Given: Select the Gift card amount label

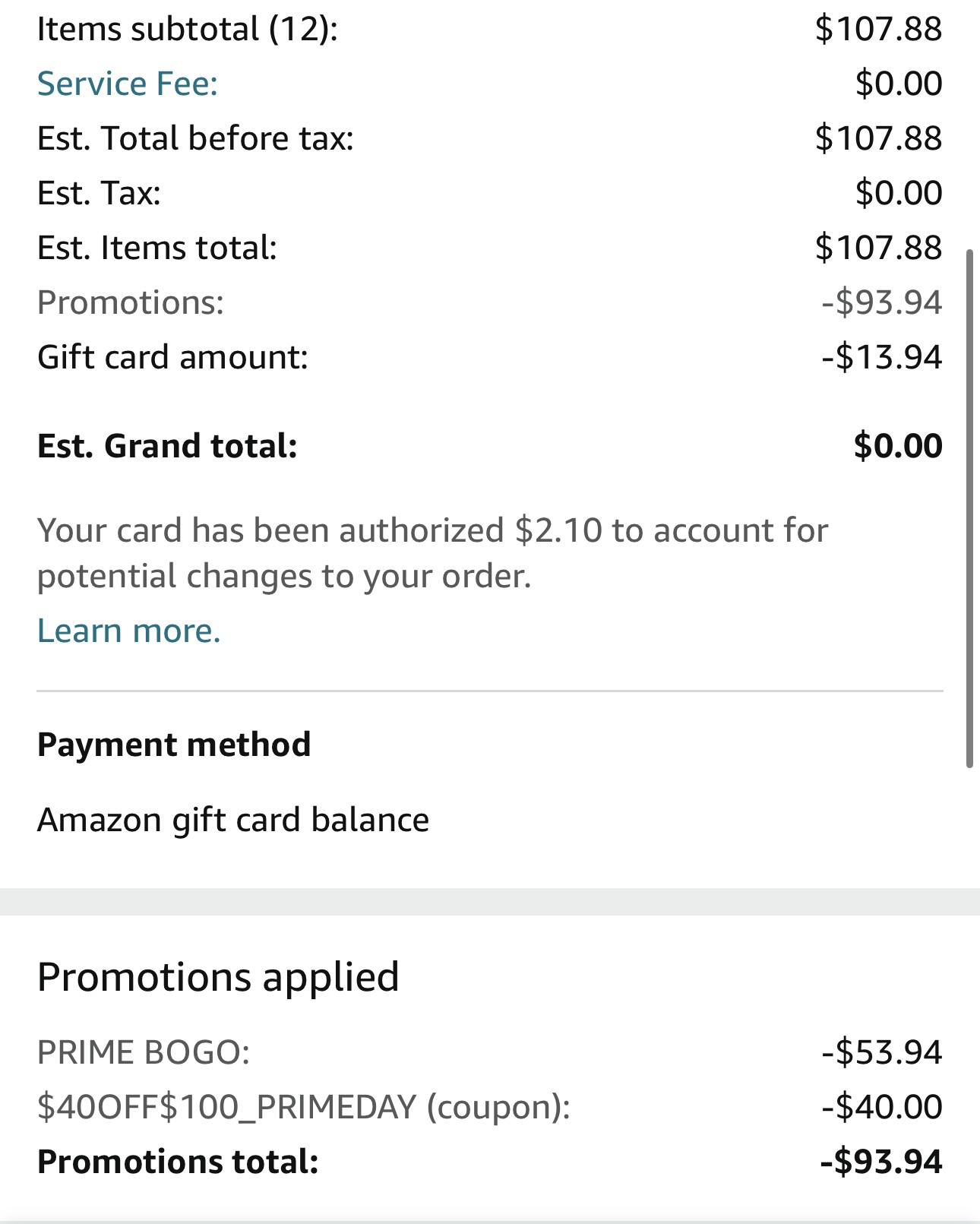Looking at the screenshot, I should click(x=172, y=357).
